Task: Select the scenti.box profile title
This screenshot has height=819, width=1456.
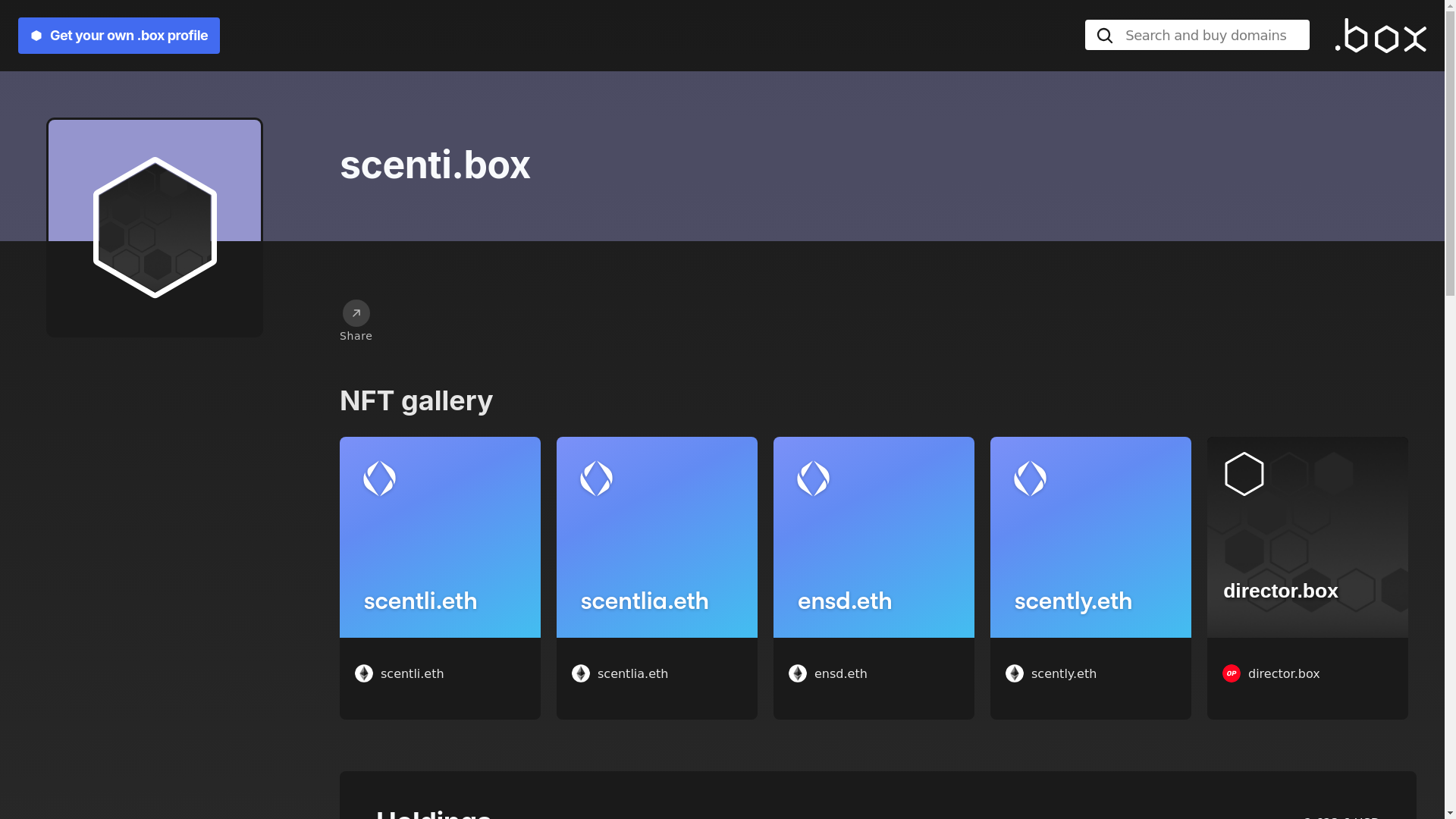Action: [x=435, y=165]
